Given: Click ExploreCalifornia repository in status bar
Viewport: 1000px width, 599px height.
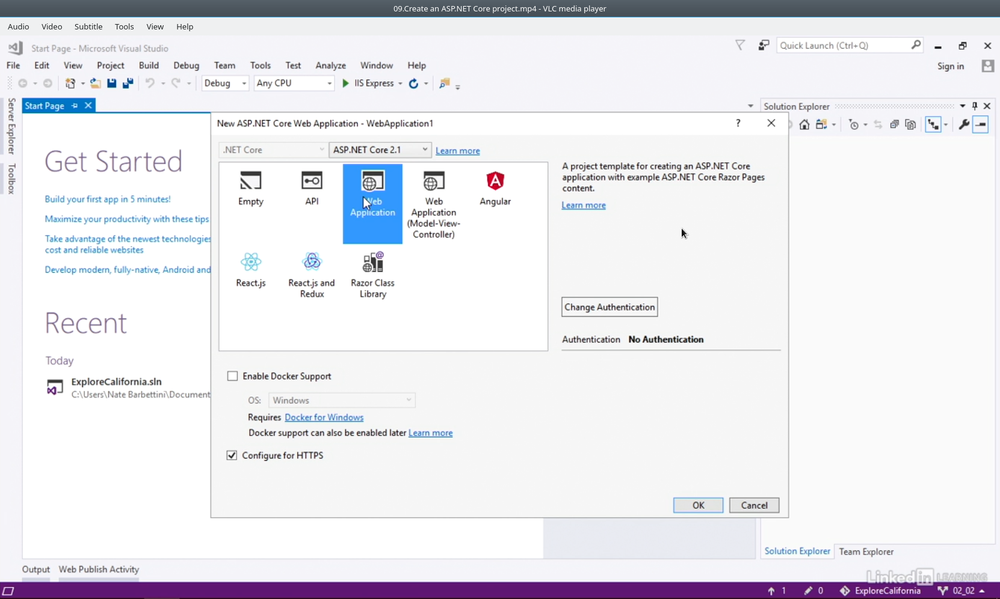Looking at the screenshot, I should 880,591.
